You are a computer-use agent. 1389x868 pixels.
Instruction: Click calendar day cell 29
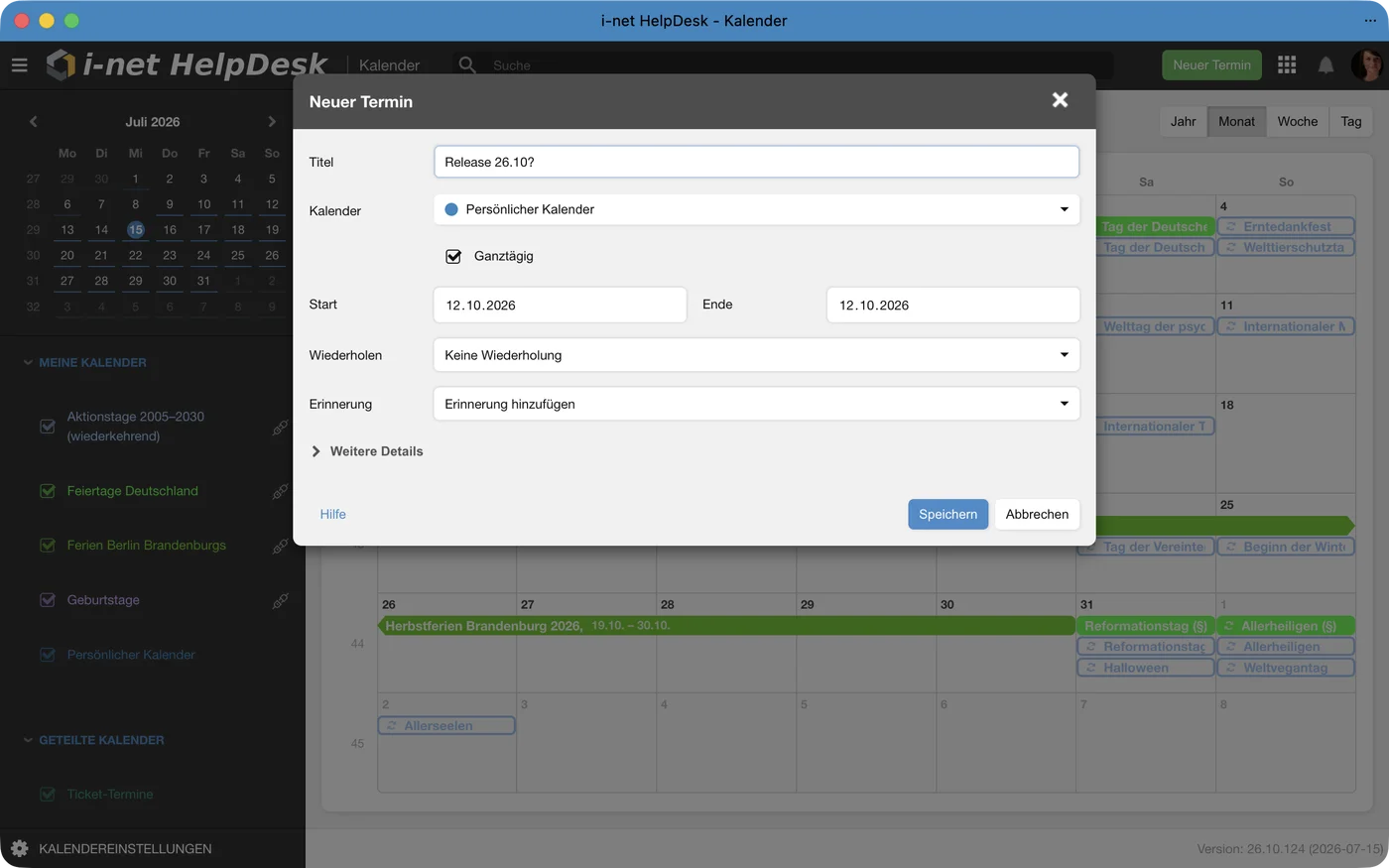coord(866,644)
